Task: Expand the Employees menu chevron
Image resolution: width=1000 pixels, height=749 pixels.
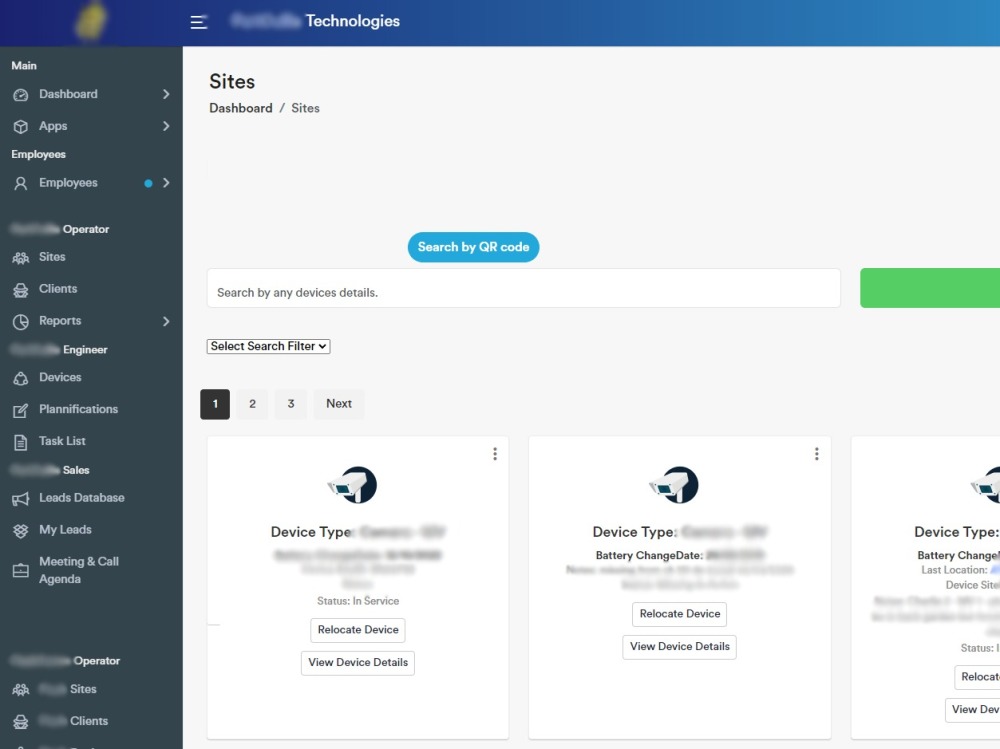Action: coord(166,183)
